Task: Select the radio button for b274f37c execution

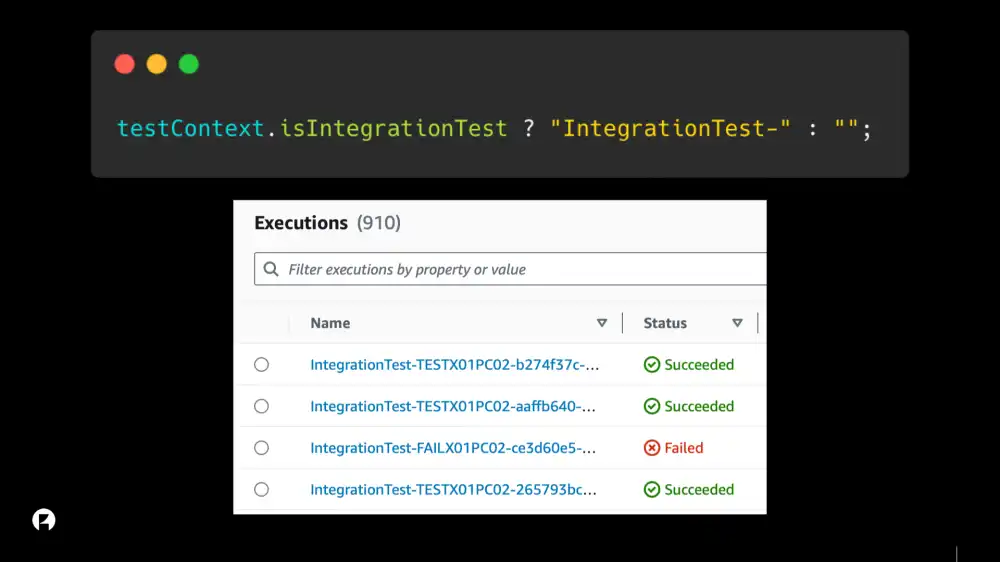Action: coord(261,364)
